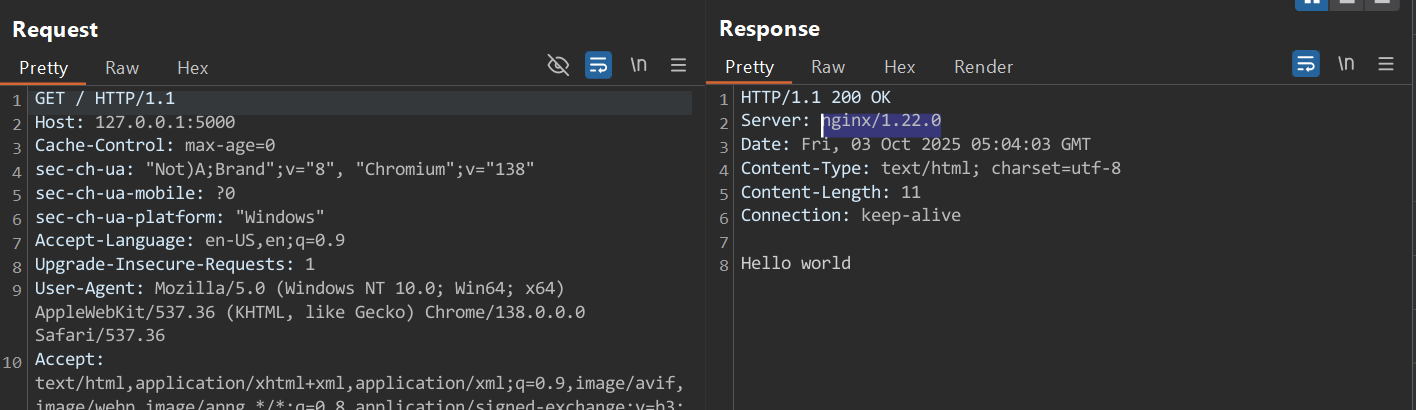The width and height of the screenshot is (1416, 410).
Task: Show non-printable characters in Response panel
Action: (1346, 65)
